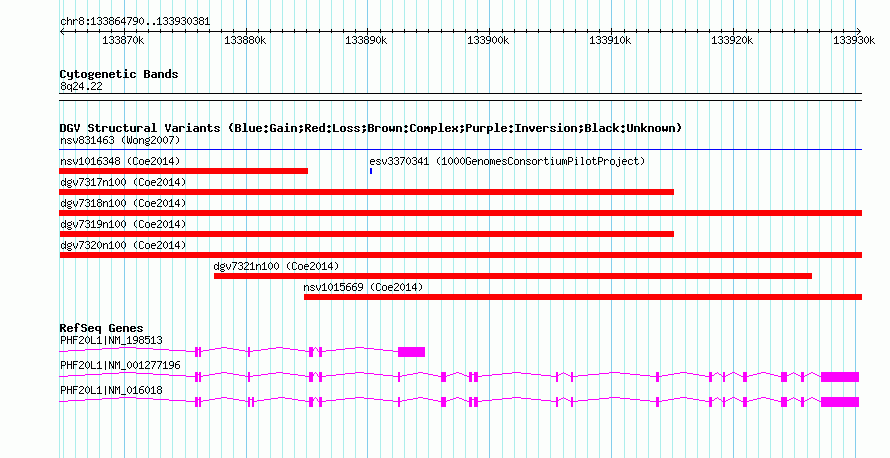Viewport: 890px width, 458px height.
Task: Click the small blue esv3370341 marker
Action: pos(371,171)
